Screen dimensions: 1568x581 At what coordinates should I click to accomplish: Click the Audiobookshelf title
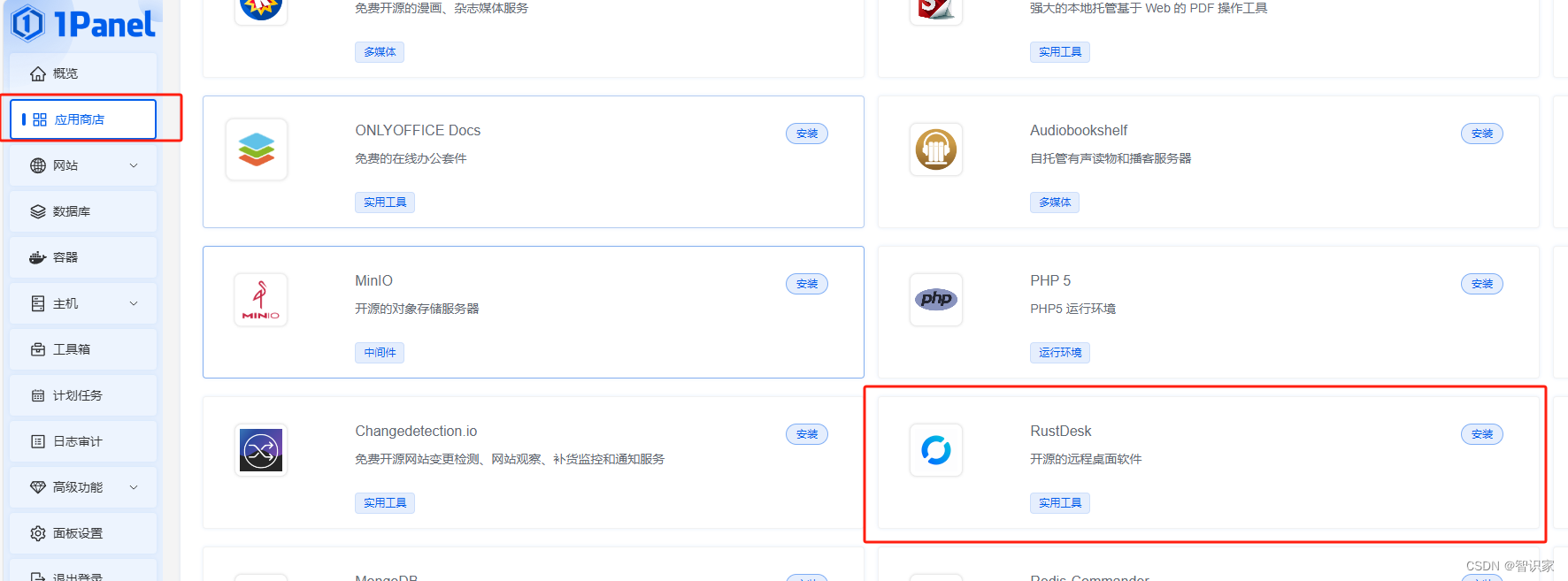[1079, 130]
